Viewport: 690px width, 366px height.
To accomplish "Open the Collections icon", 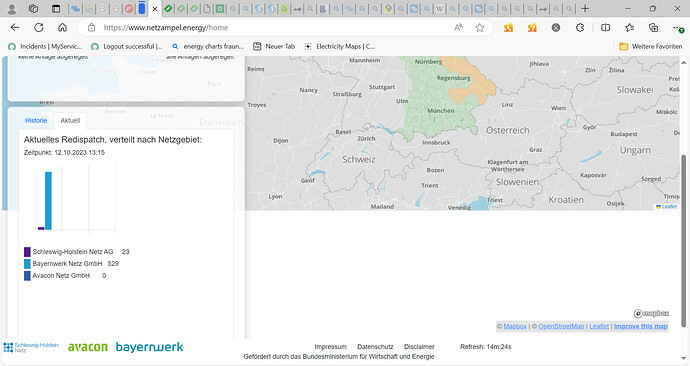I will click(x=653, y=28).
